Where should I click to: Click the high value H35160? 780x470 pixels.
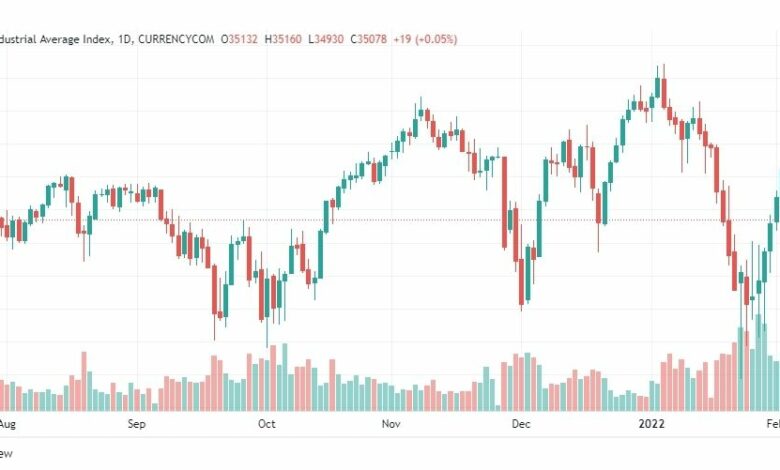pos(283,39)
